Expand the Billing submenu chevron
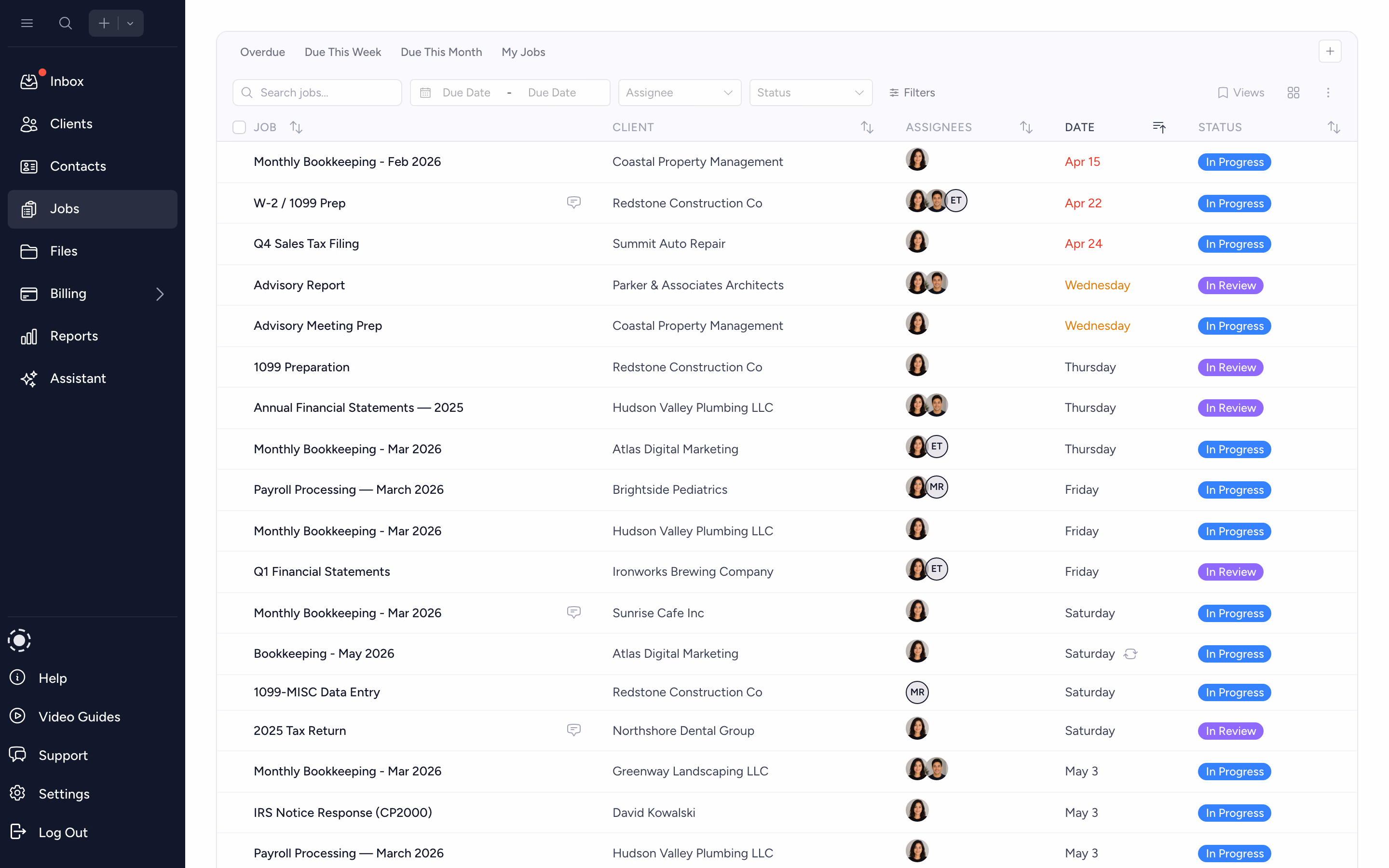The width and height of the screenshot is (1389, 868). tap(160, 294)
